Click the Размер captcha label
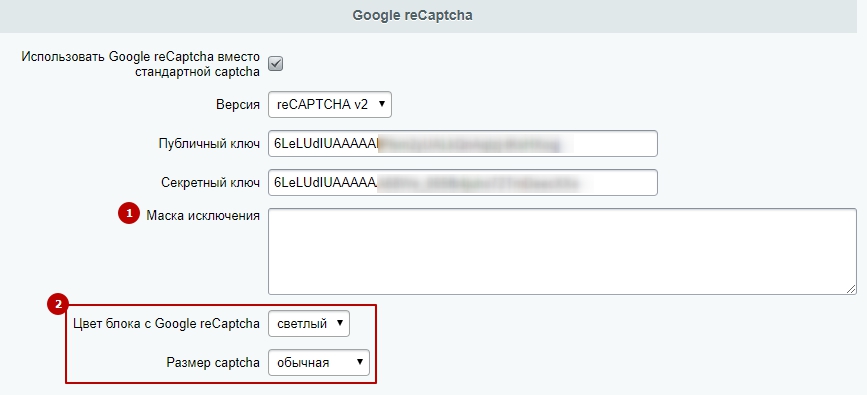 point(213,363)
